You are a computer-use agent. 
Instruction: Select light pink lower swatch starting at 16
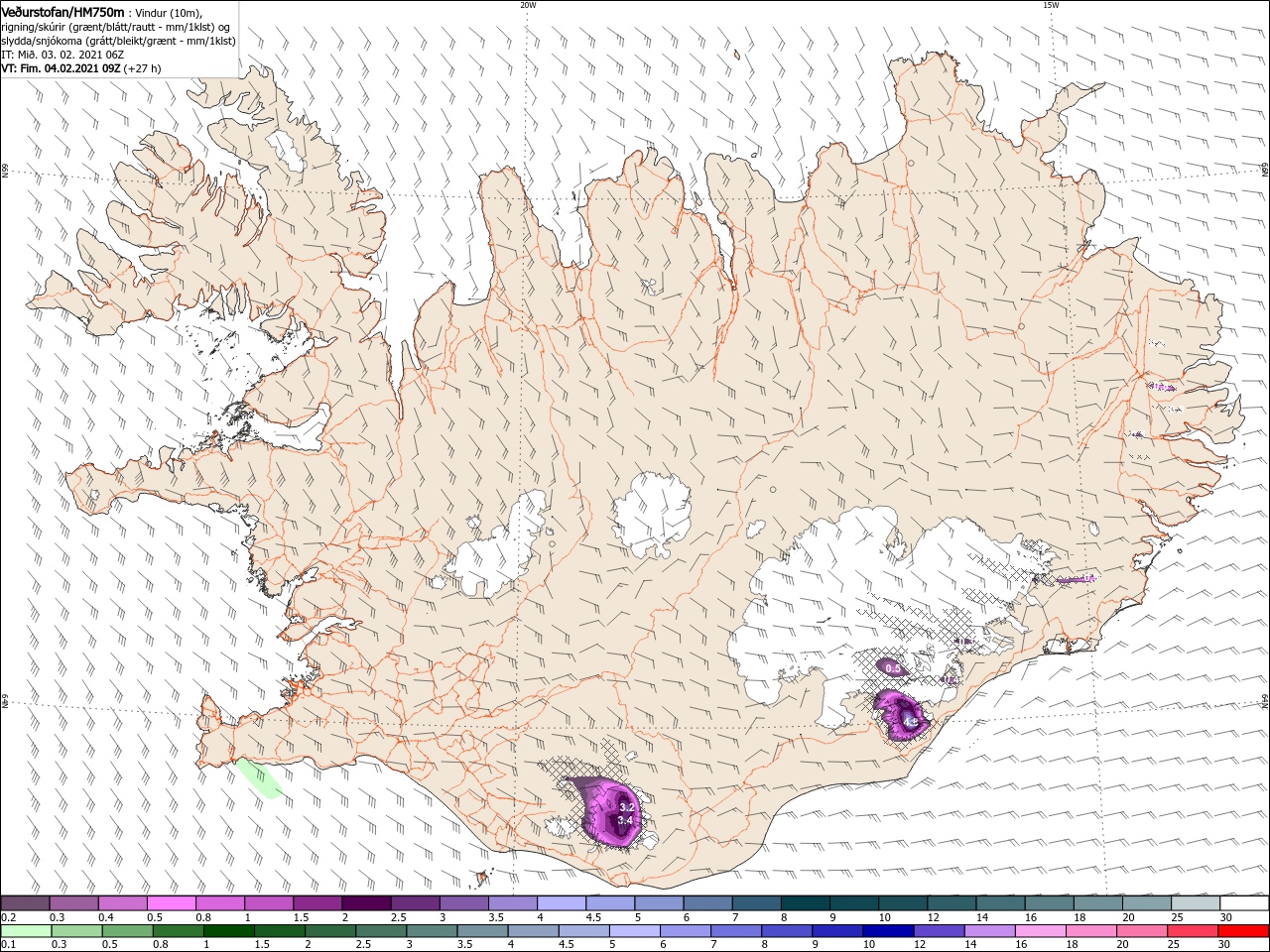pos(1040,931)
